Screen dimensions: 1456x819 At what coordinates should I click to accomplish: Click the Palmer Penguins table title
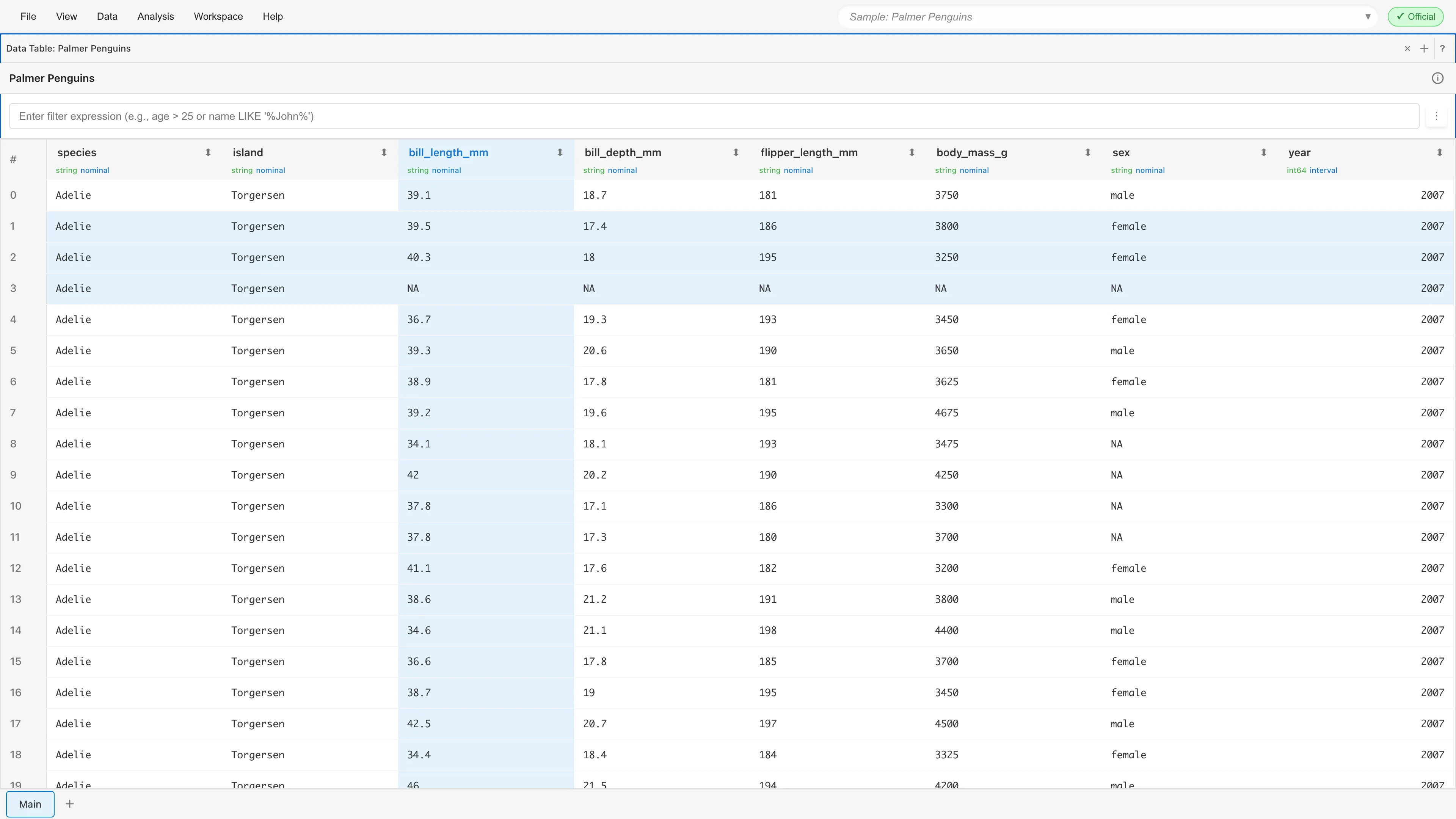coord(52,78)
